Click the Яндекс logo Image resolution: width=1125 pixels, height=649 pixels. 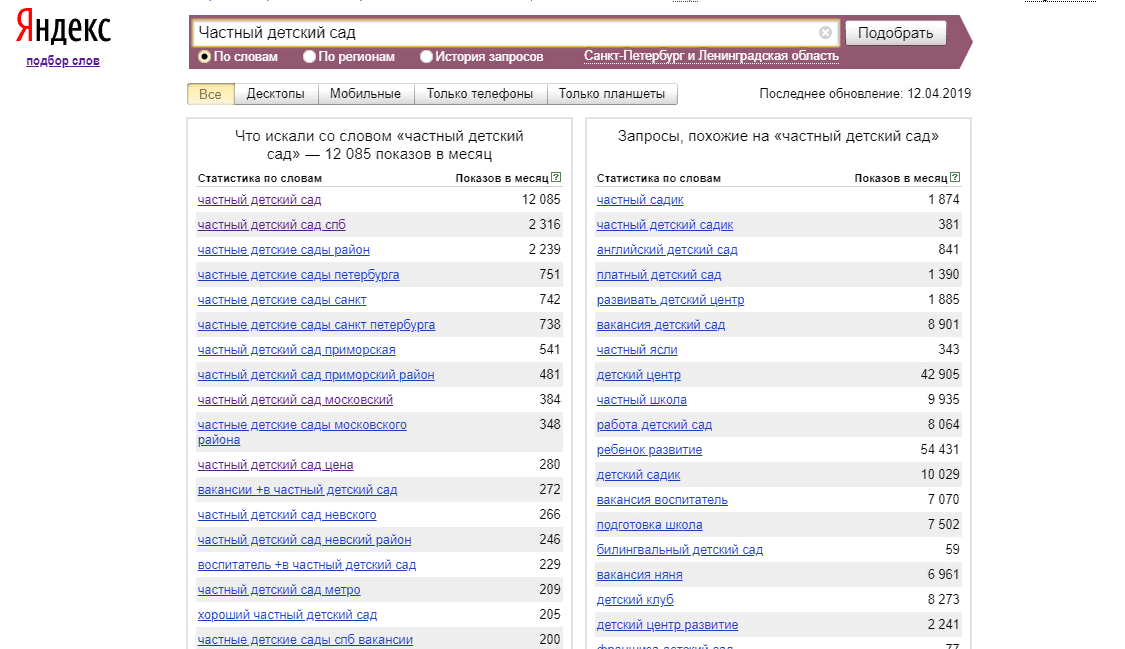click(x=63, y=28)
